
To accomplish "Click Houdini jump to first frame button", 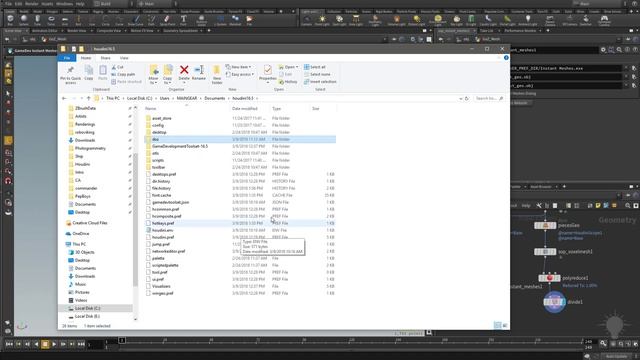I will point(9,344).
